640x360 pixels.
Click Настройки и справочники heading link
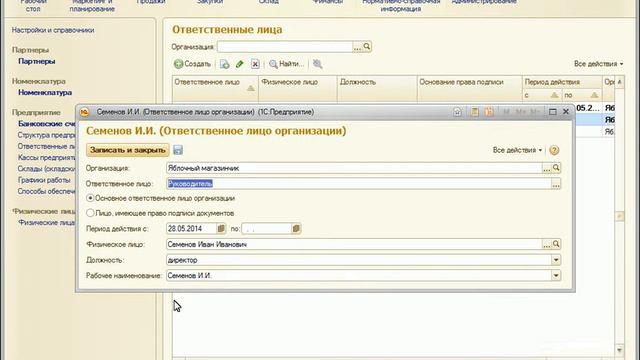tap(53, 30)
